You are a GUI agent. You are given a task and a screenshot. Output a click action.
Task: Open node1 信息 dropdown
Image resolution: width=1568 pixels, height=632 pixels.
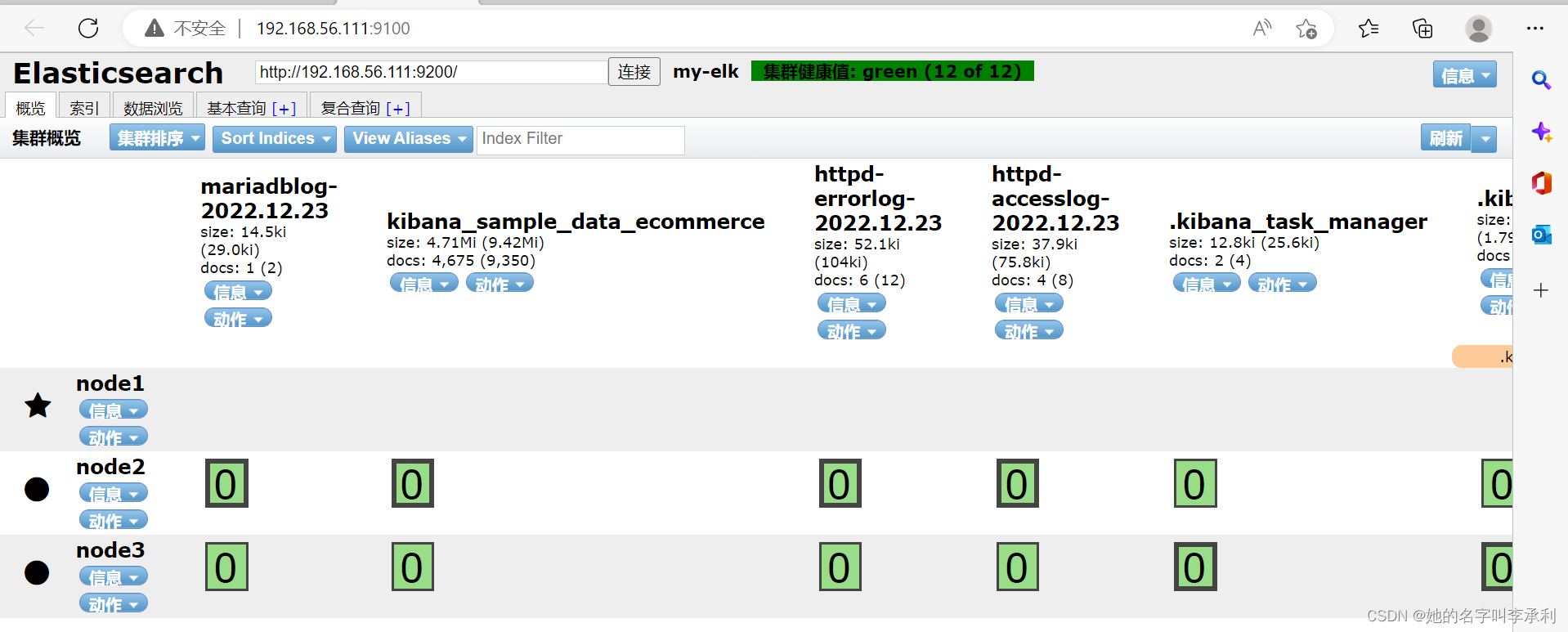[114, 410]
